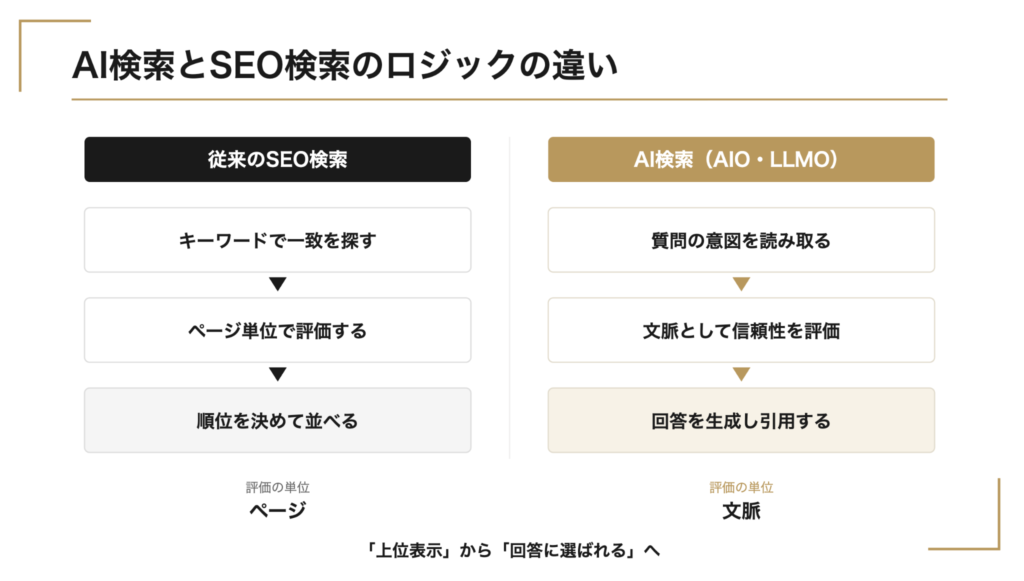
Task: Click the 順位を決めて並べる gray box
Action: [x=278, y=420]
